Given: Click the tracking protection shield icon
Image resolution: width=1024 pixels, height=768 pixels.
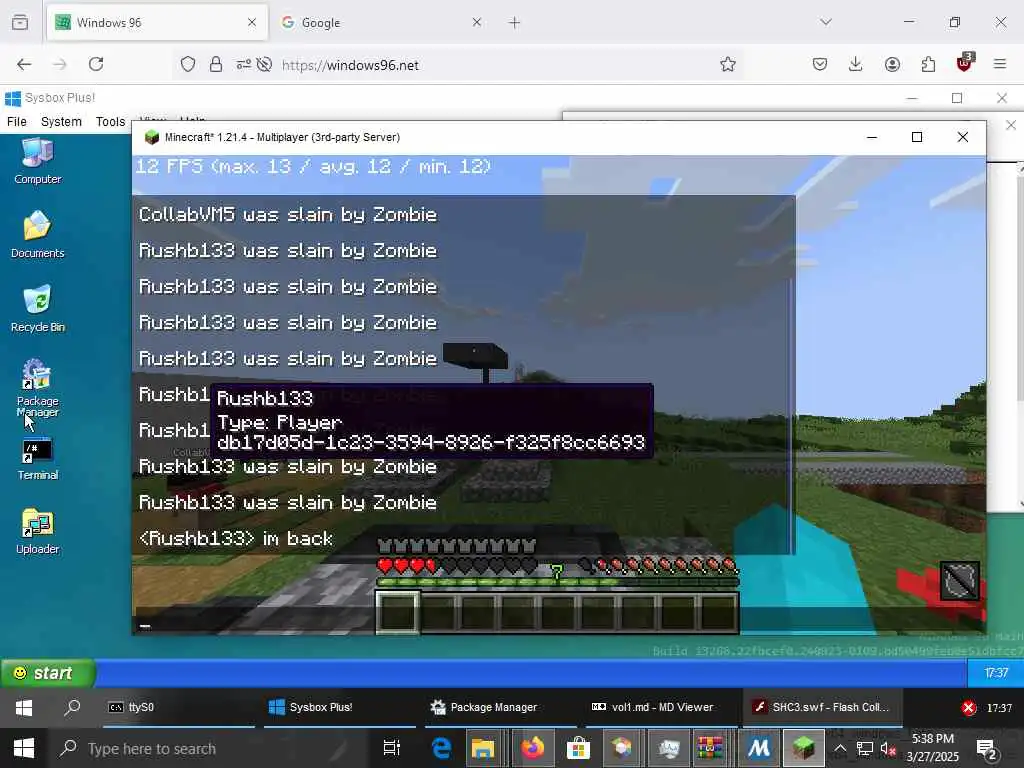Looking at the screenshot, I should (x=188, y=65).
